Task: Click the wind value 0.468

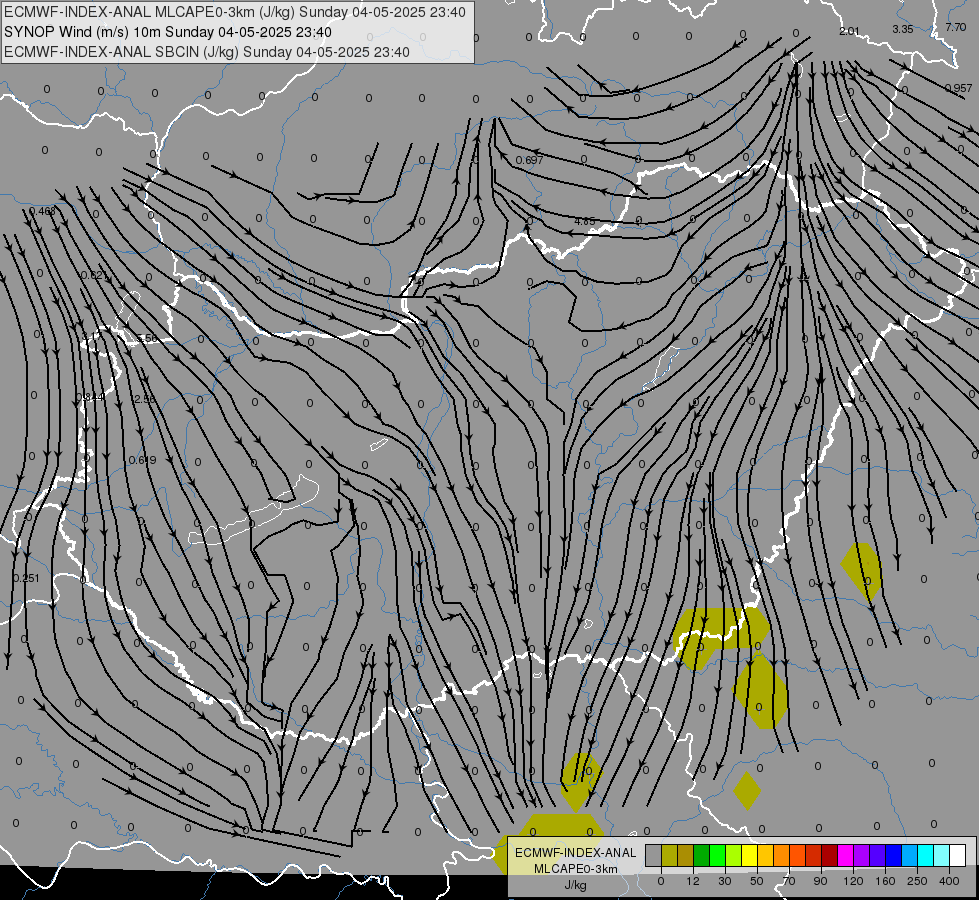Action: pos(42,211)
